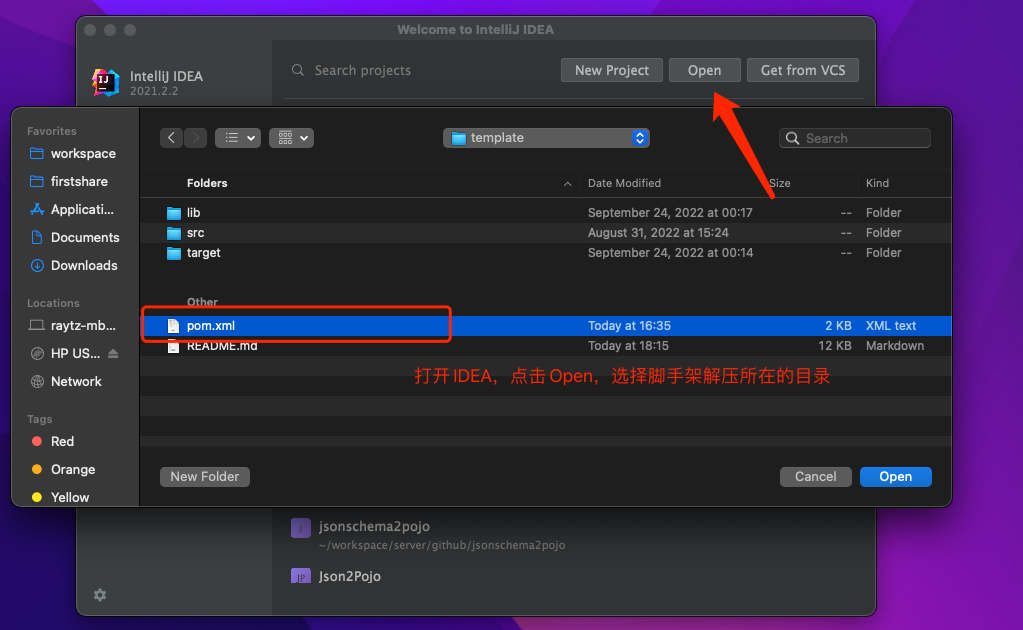The image size is (1023, 630).
Task: Open list view options dropdown
Action: point(238,138)
